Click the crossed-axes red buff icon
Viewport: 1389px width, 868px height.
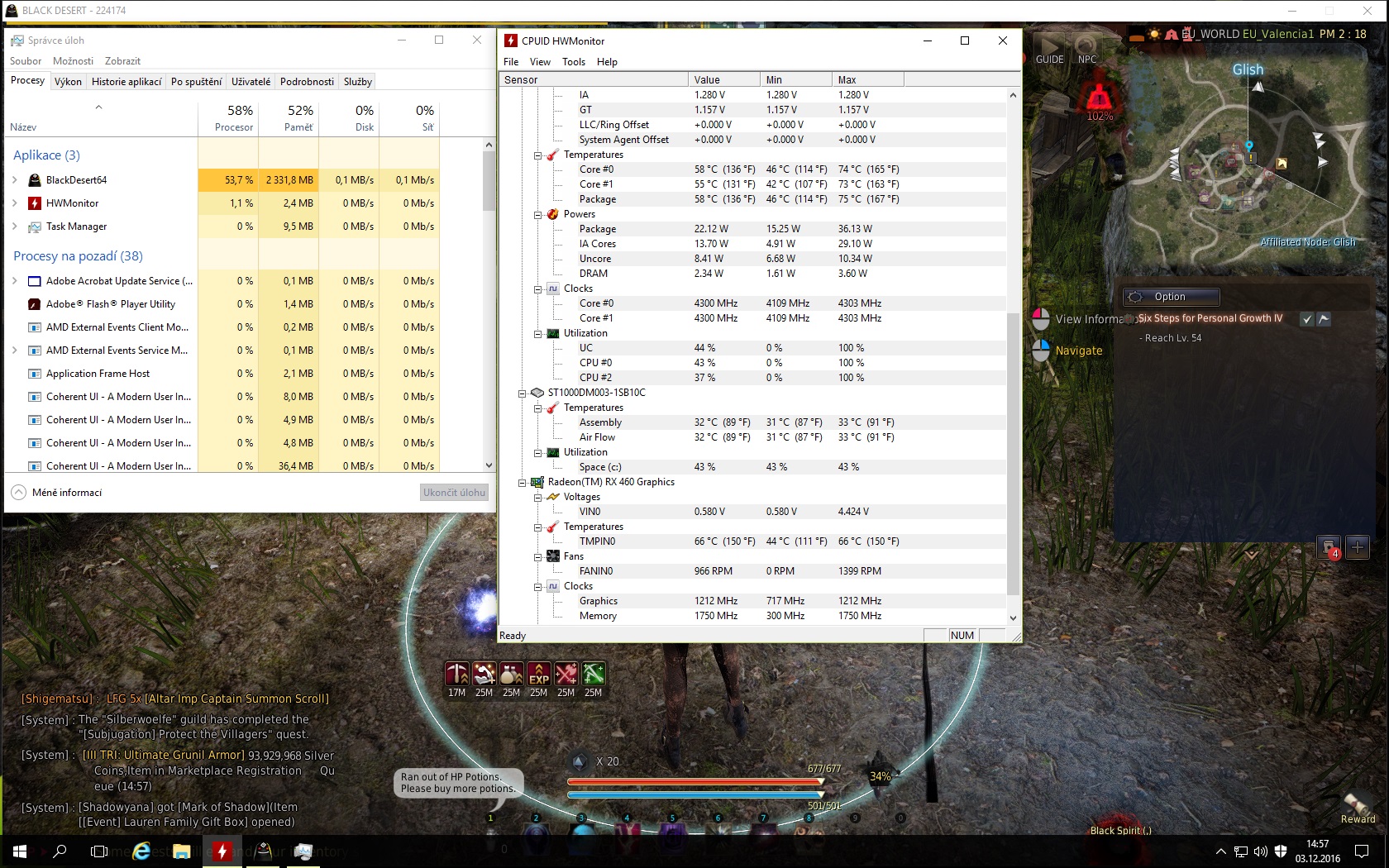point(566,674)
